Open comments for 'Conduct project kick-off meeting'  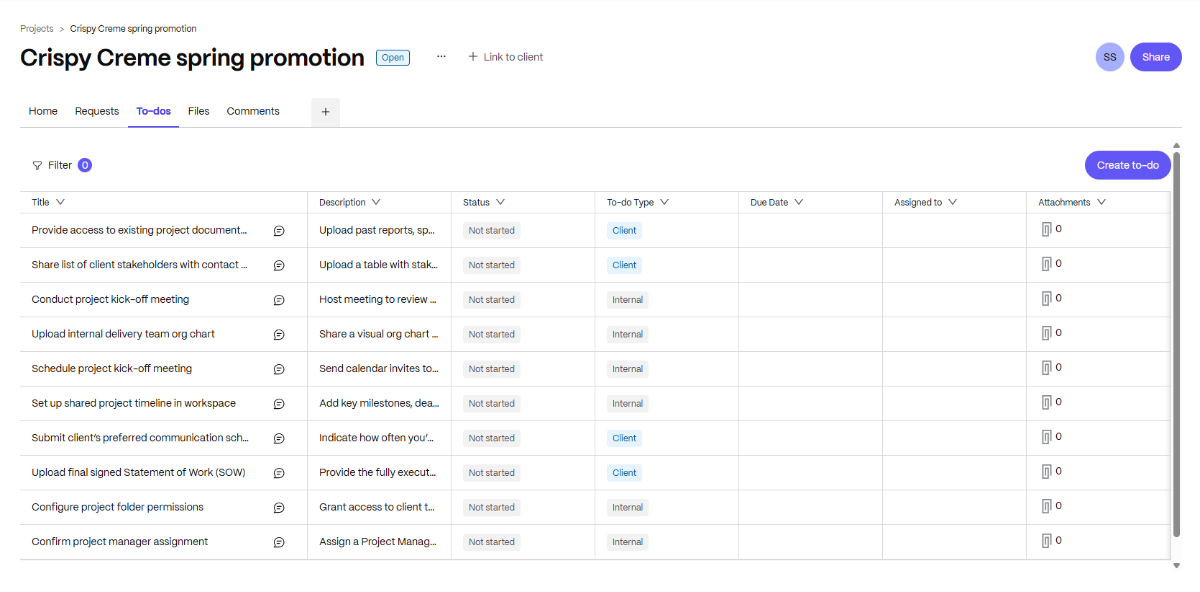point(279,299)
